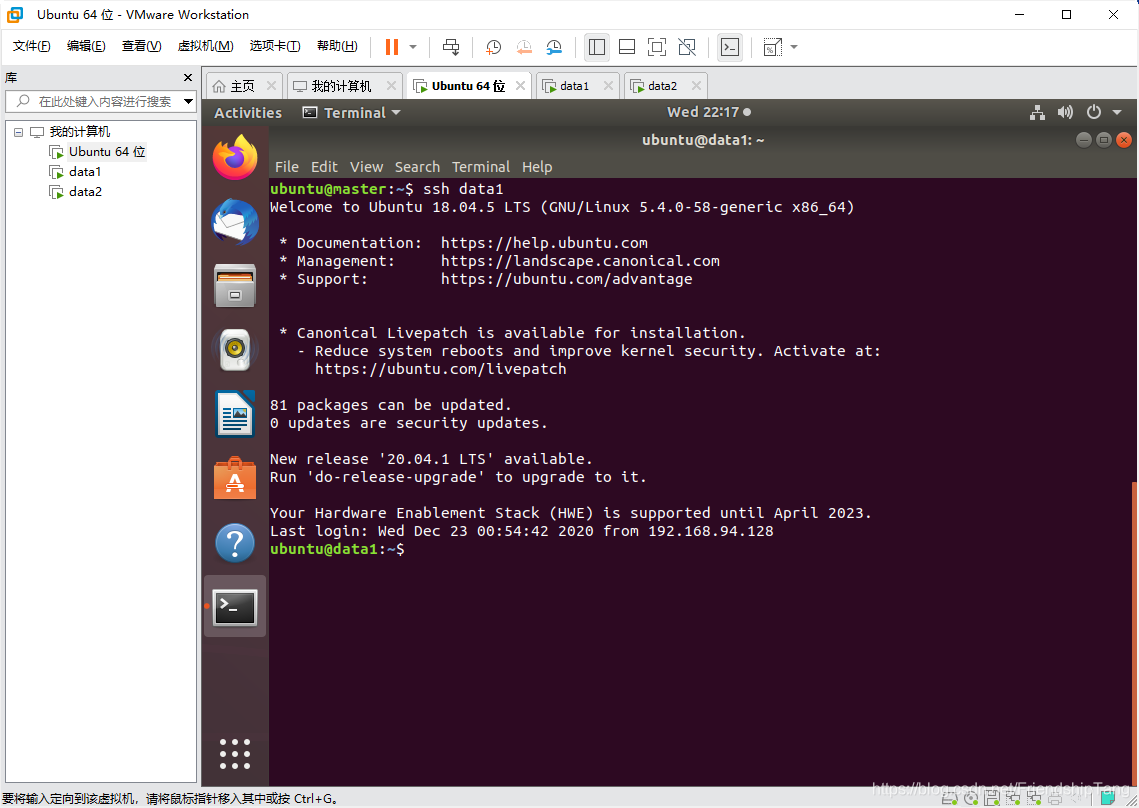Image resolution: width=1139 pixels, height=808 pixels.
Task: Open console view toolbar icon
Action: click(730, 47)
